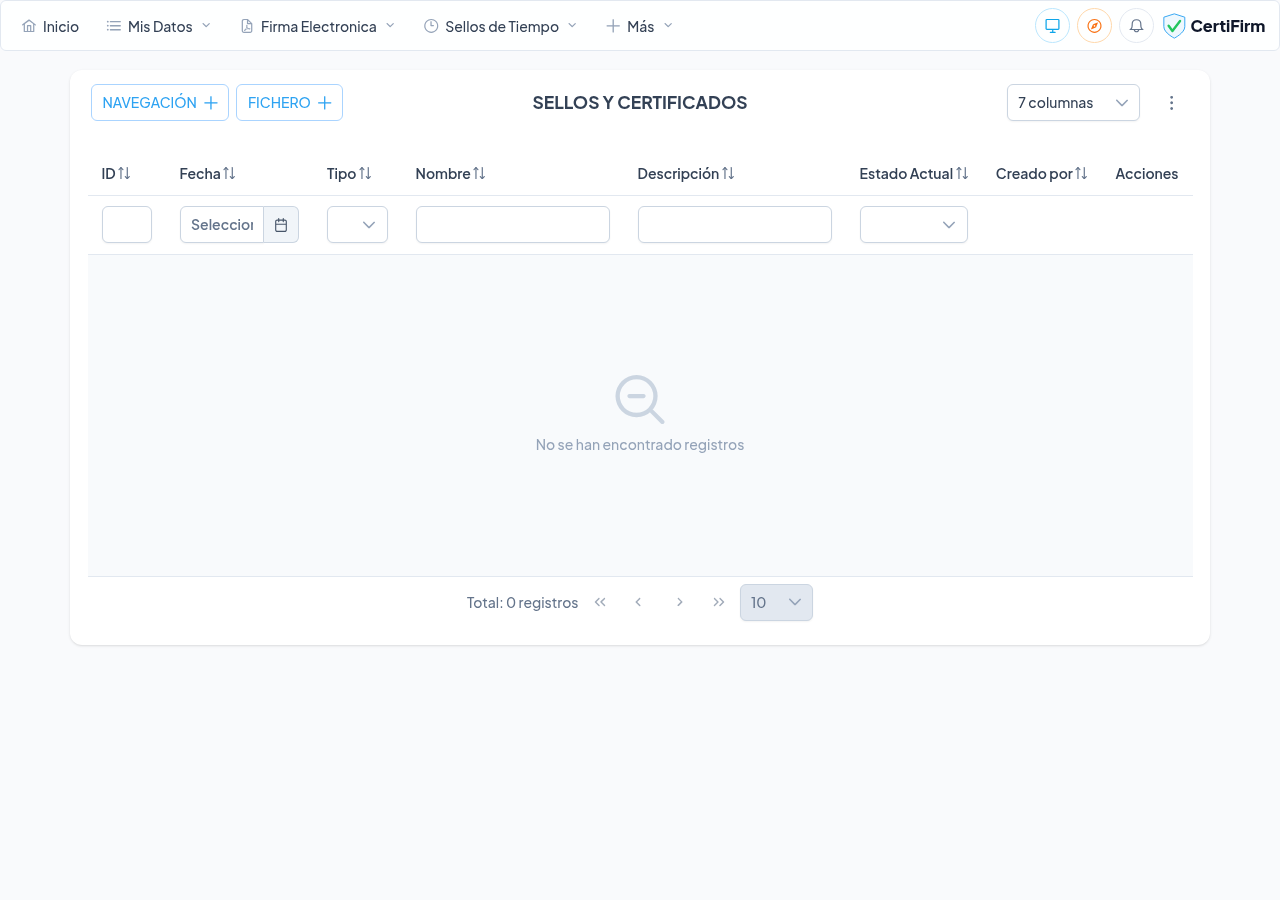Open the Estado Actual filter dropdown
Image resolution: width=1280 pixels, height=900 pixels.
pyautogui.click(x=913, y=225)
